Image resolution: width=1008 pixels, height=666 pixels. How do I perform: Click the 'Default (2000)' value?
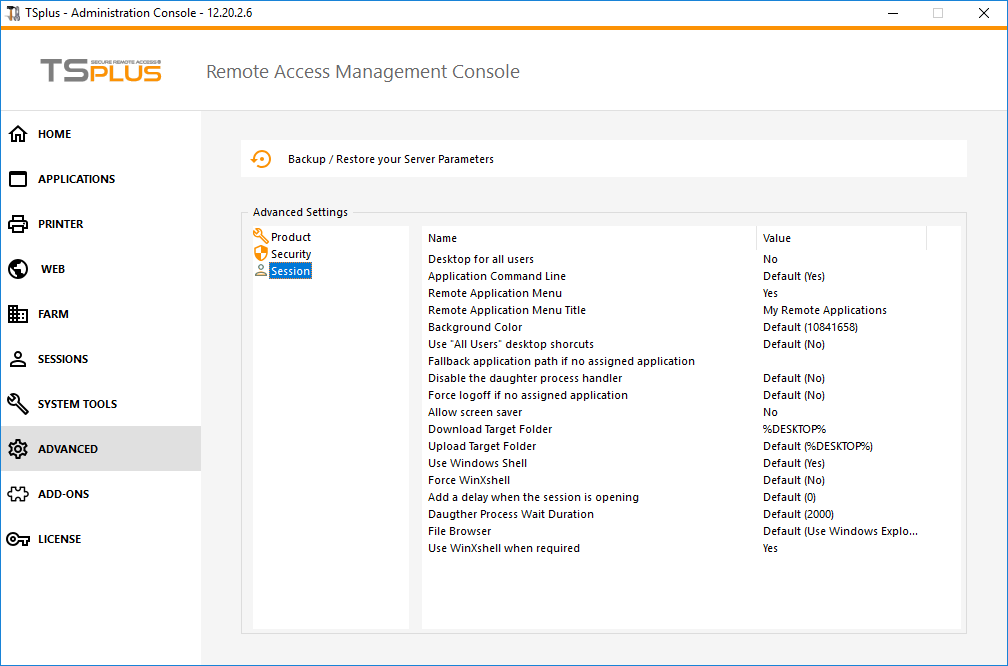point(798,514)
